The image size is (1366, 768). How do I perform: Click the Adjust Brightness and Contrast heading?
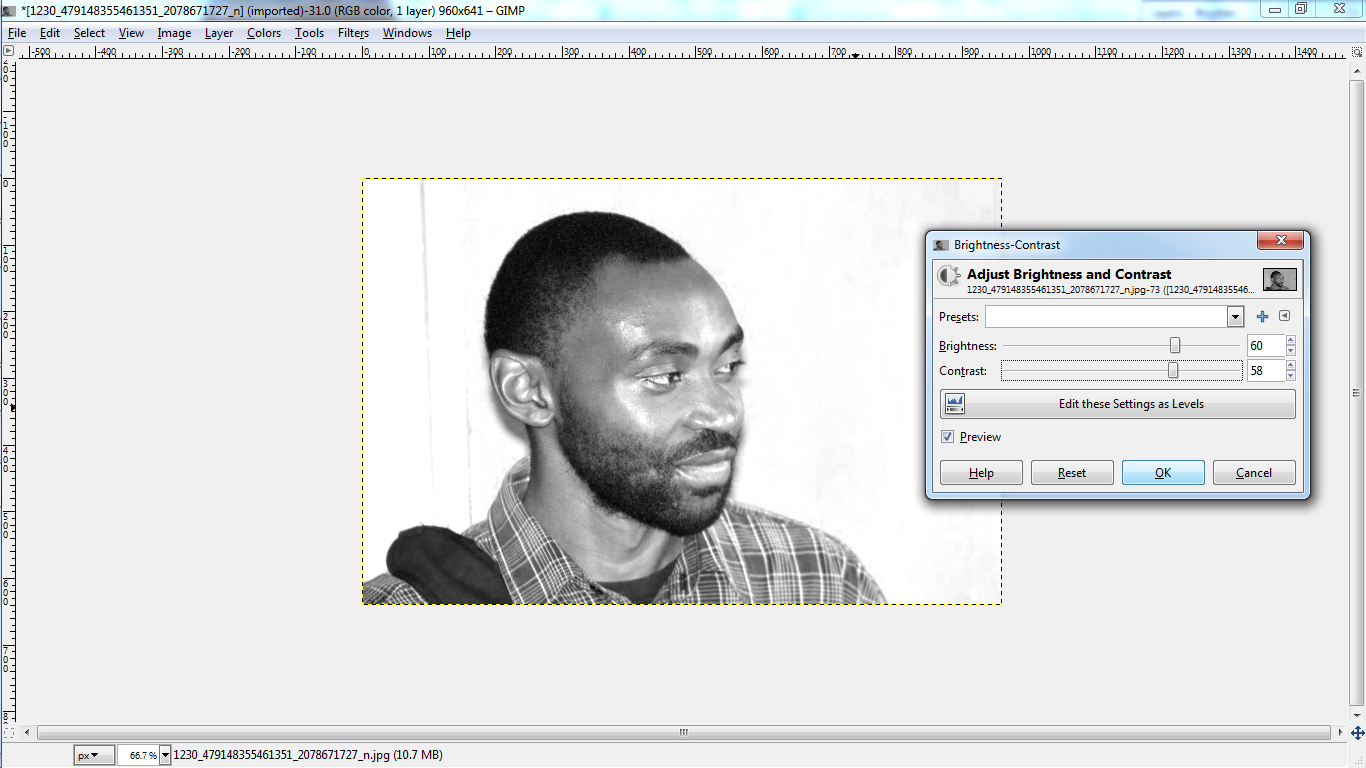[x=1069, y=274]
